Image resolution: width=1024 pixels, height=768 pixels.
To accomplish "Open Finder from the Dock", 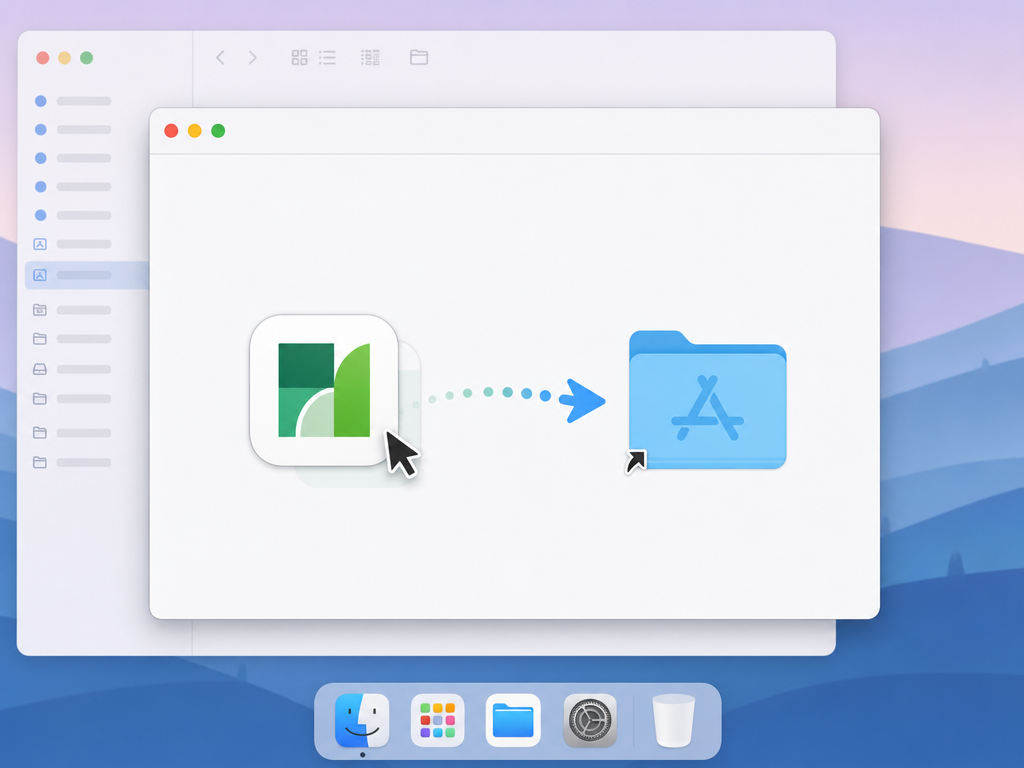I will [x=362, y=720].
